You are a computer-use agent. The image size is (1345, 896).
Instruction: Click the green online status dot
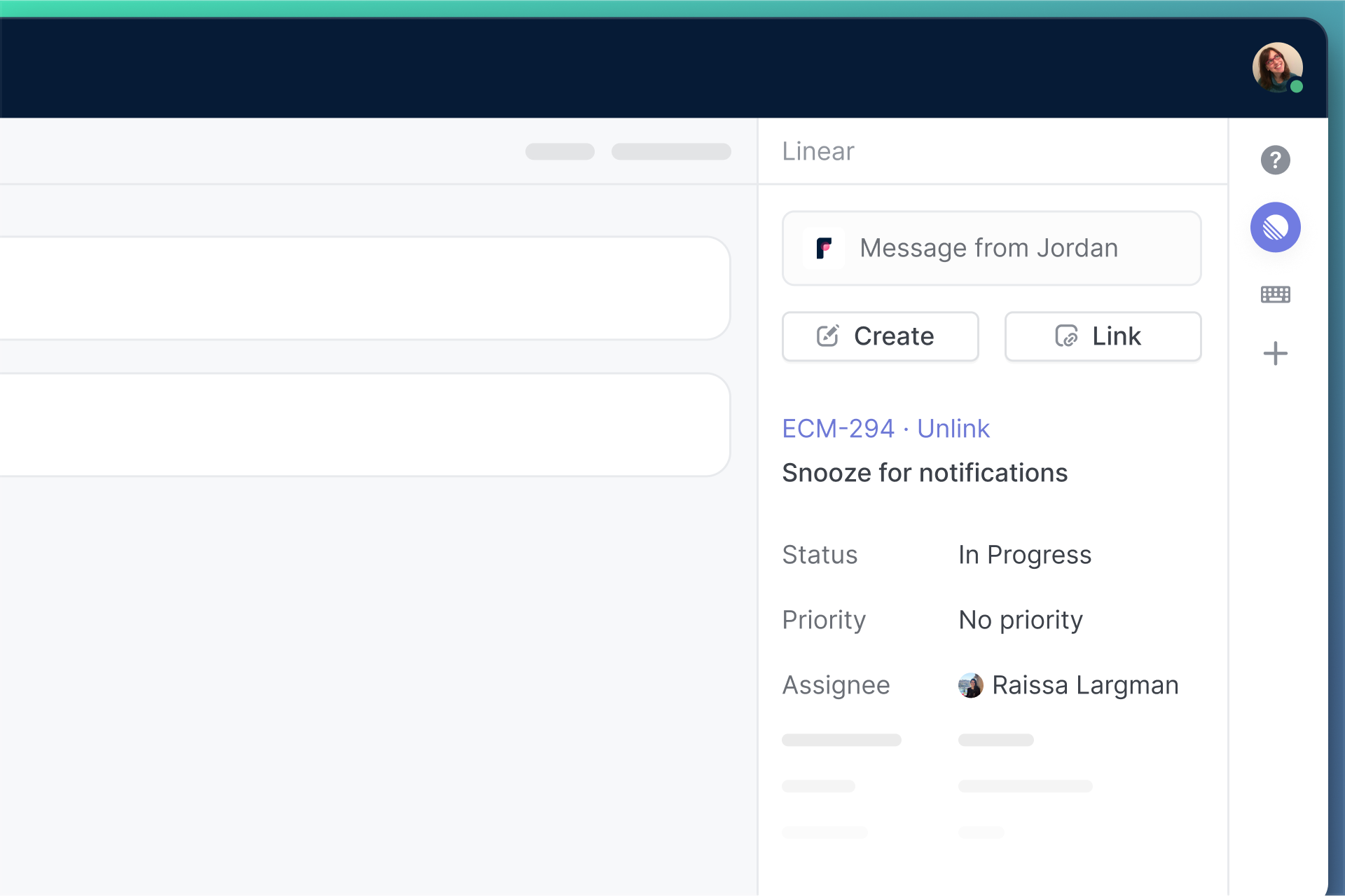pos(1297,87)
